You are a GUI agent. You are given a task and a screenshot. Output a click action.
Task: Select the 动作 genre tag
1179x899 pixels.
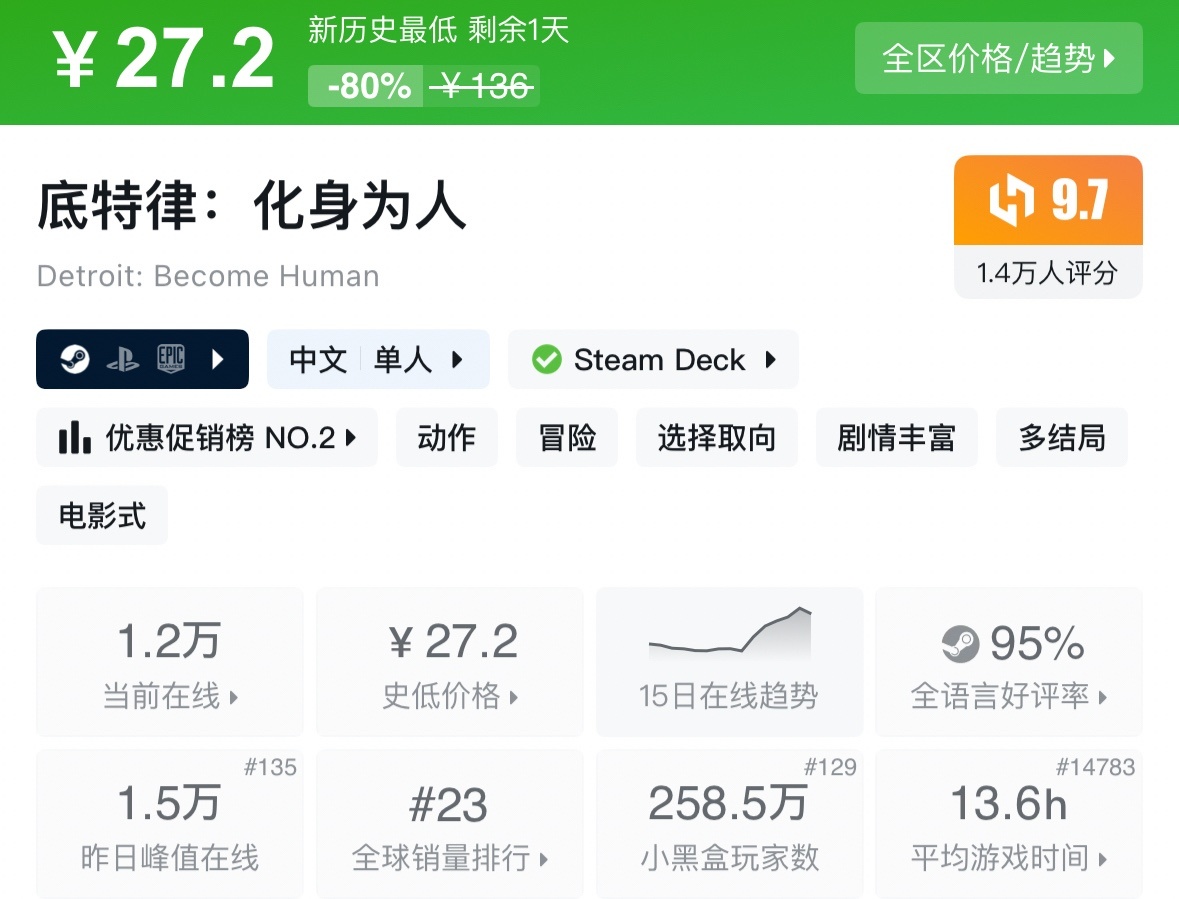pos(446,437)
